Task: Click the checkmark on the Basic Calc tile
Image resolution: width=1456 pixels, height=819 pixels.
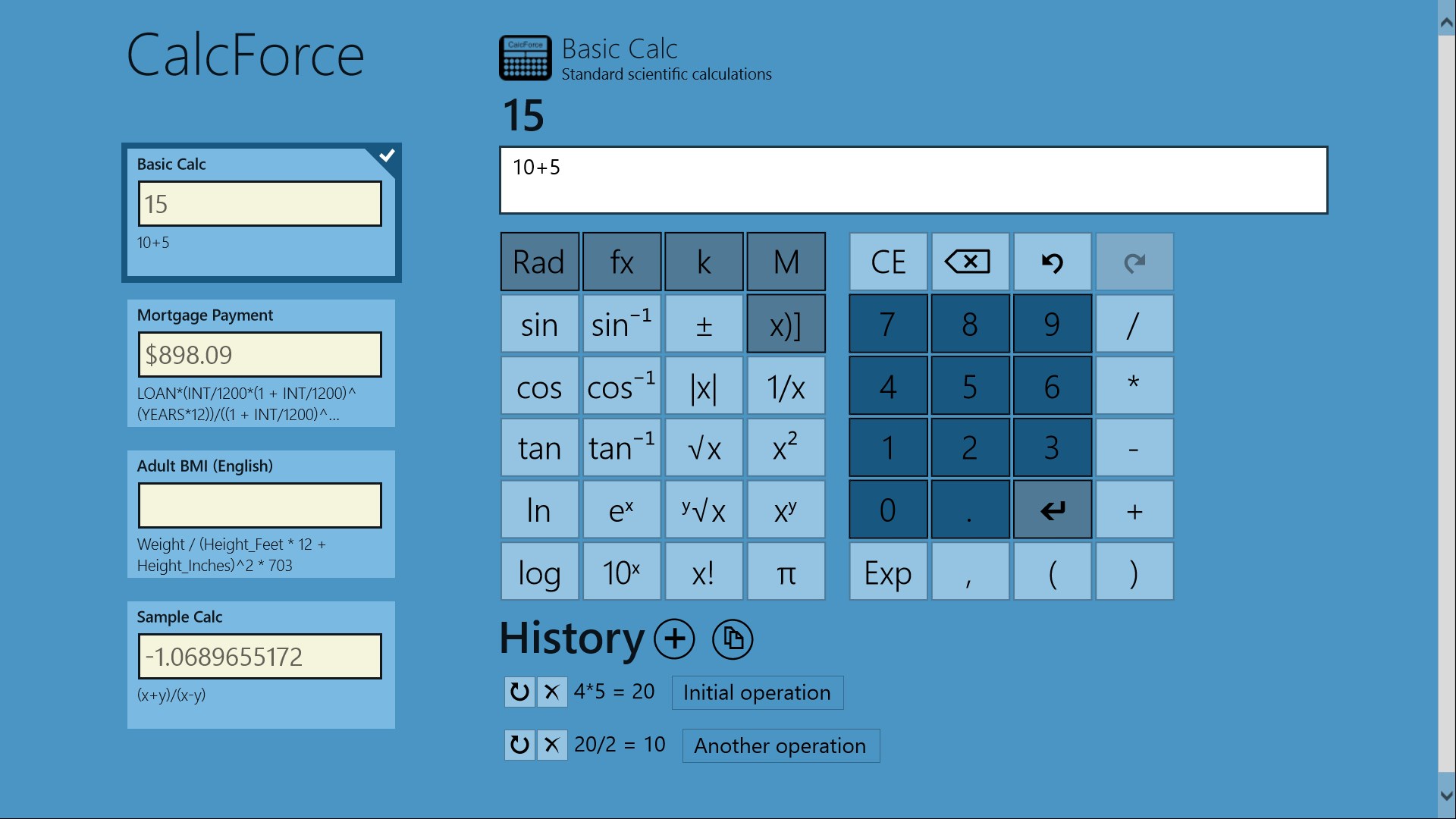Action: click(387, 156)
